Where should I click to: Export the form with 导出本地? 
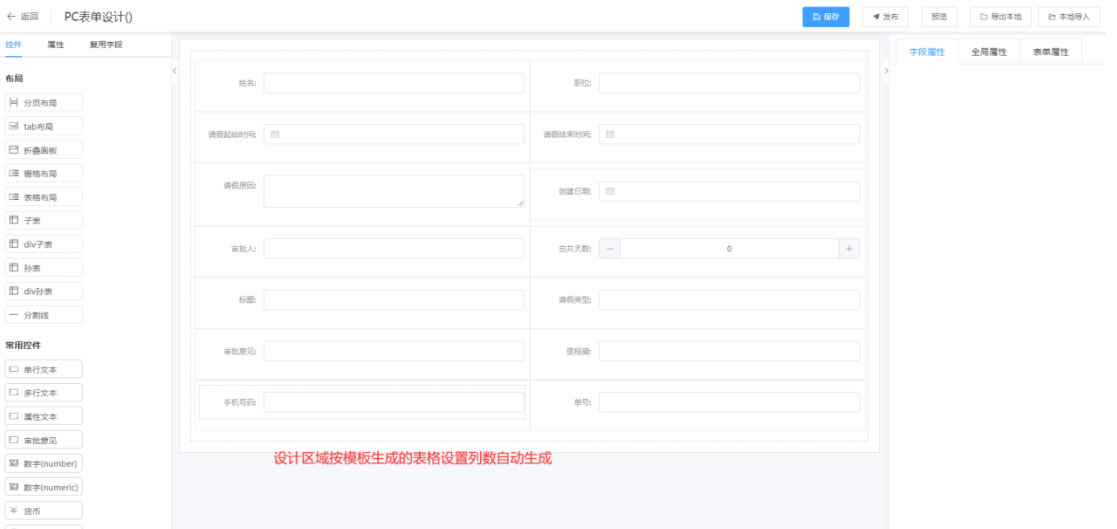tap(1001, 17)
